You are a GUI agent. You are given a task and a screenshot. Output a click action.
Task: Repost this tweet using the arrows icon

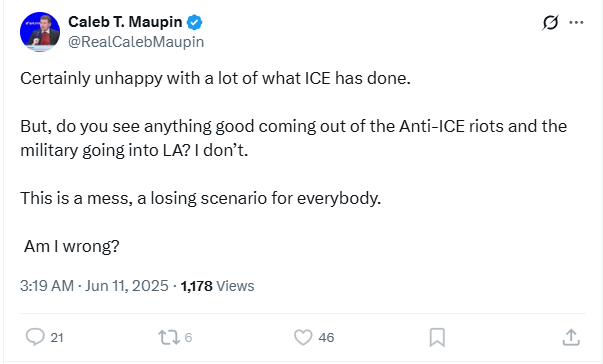(169, 337)
